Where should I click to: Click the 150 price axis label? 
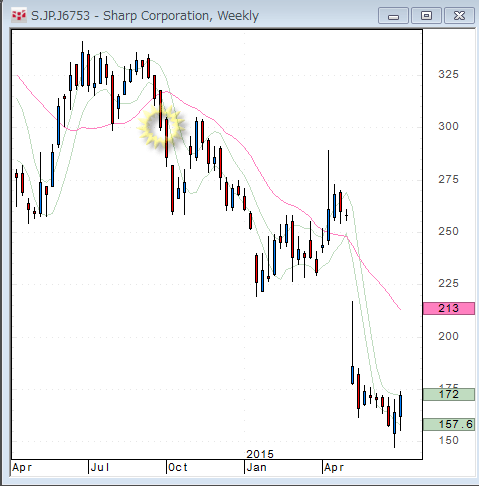coord(448,440)
